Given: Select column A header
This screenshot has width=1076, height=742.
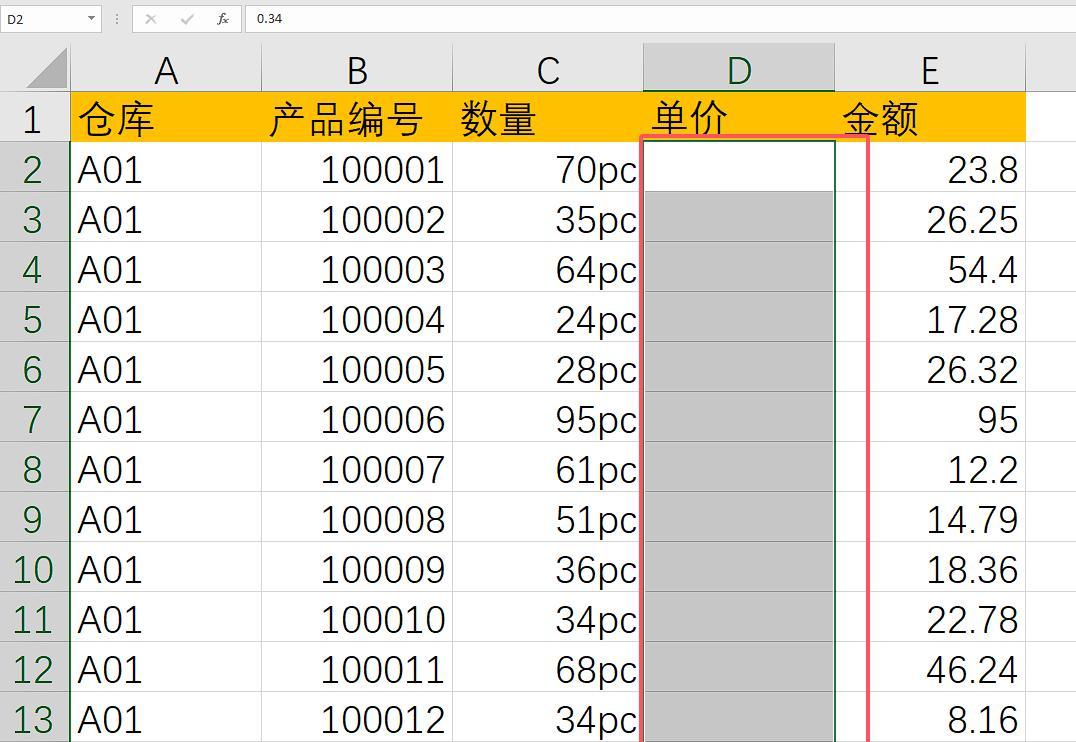Looking at the screenshot, I should coord(166,69).
